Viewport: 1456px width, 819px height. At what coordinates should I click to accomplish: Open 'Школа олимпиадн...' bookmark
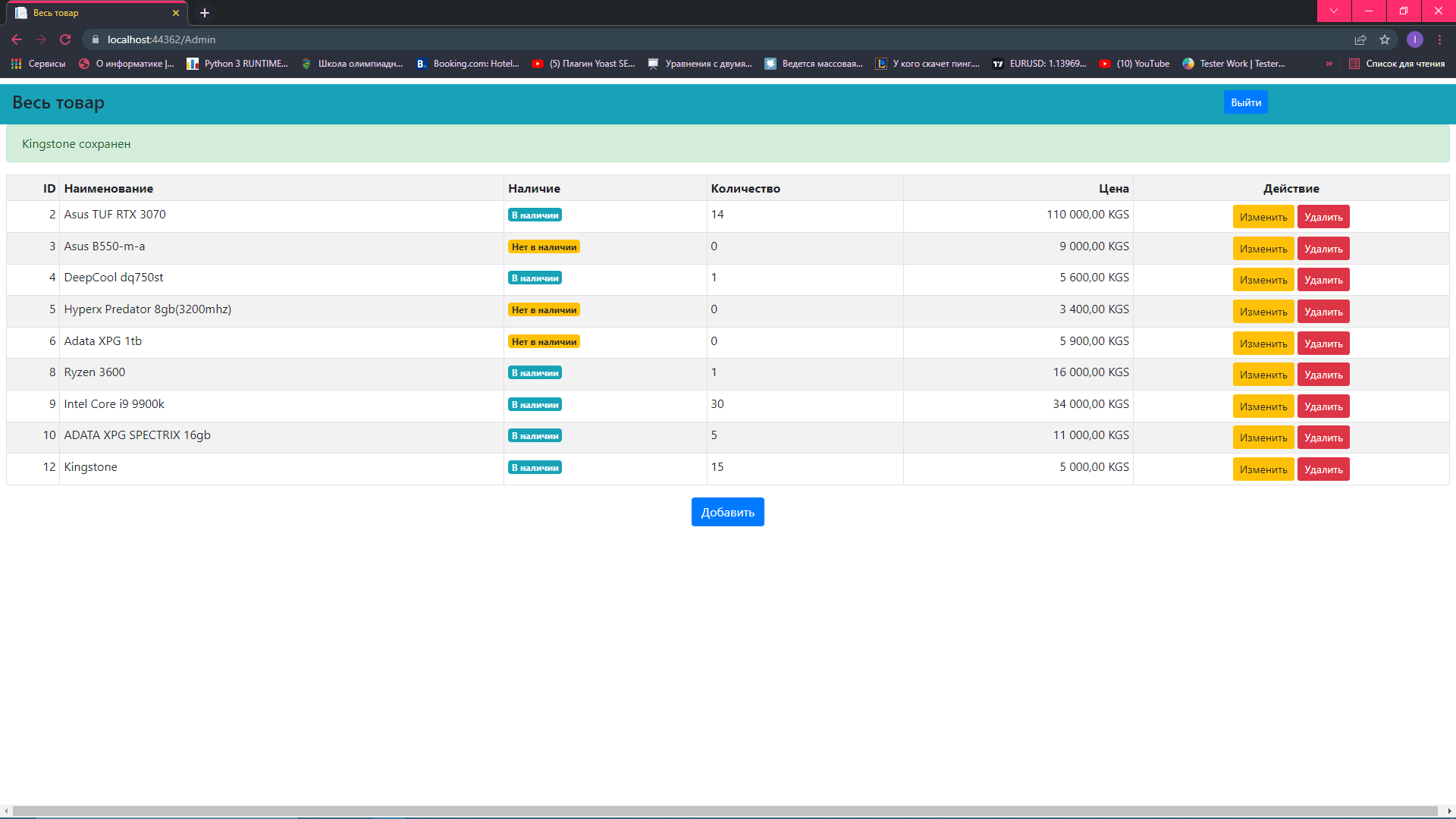click(x=352, y=64)
